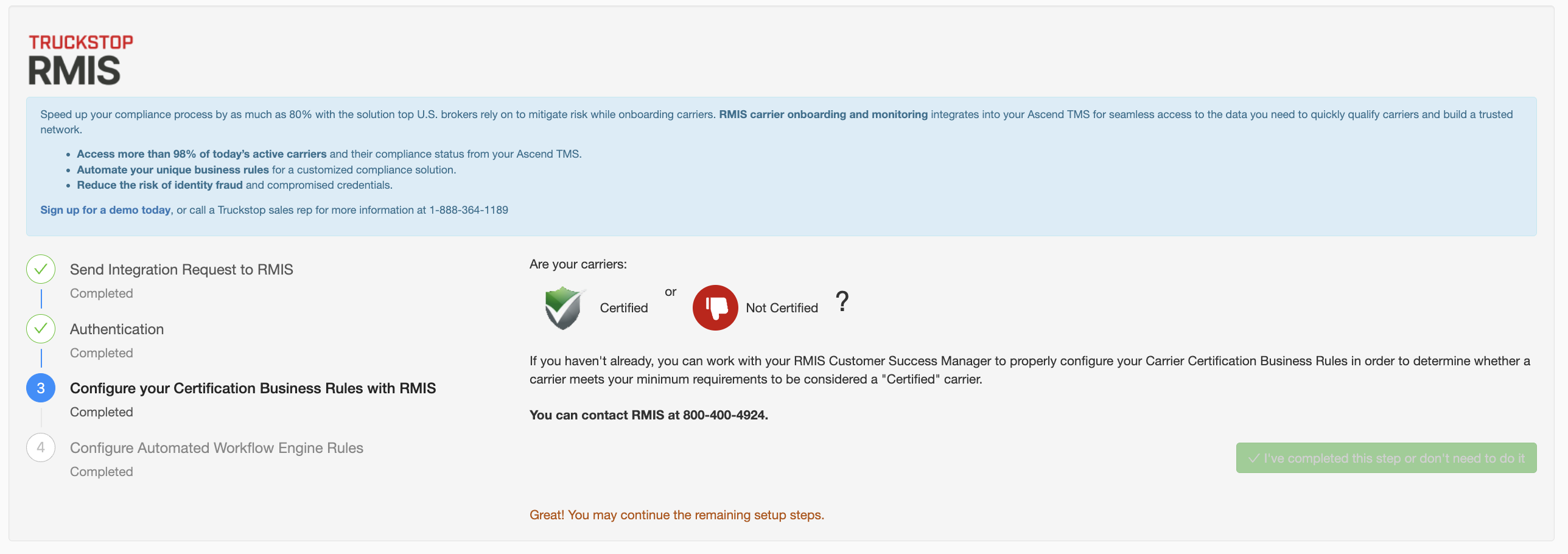Click the green check icon beside Authentication
The width and height of the screenshot is (1568, 554).
[41, 329]
